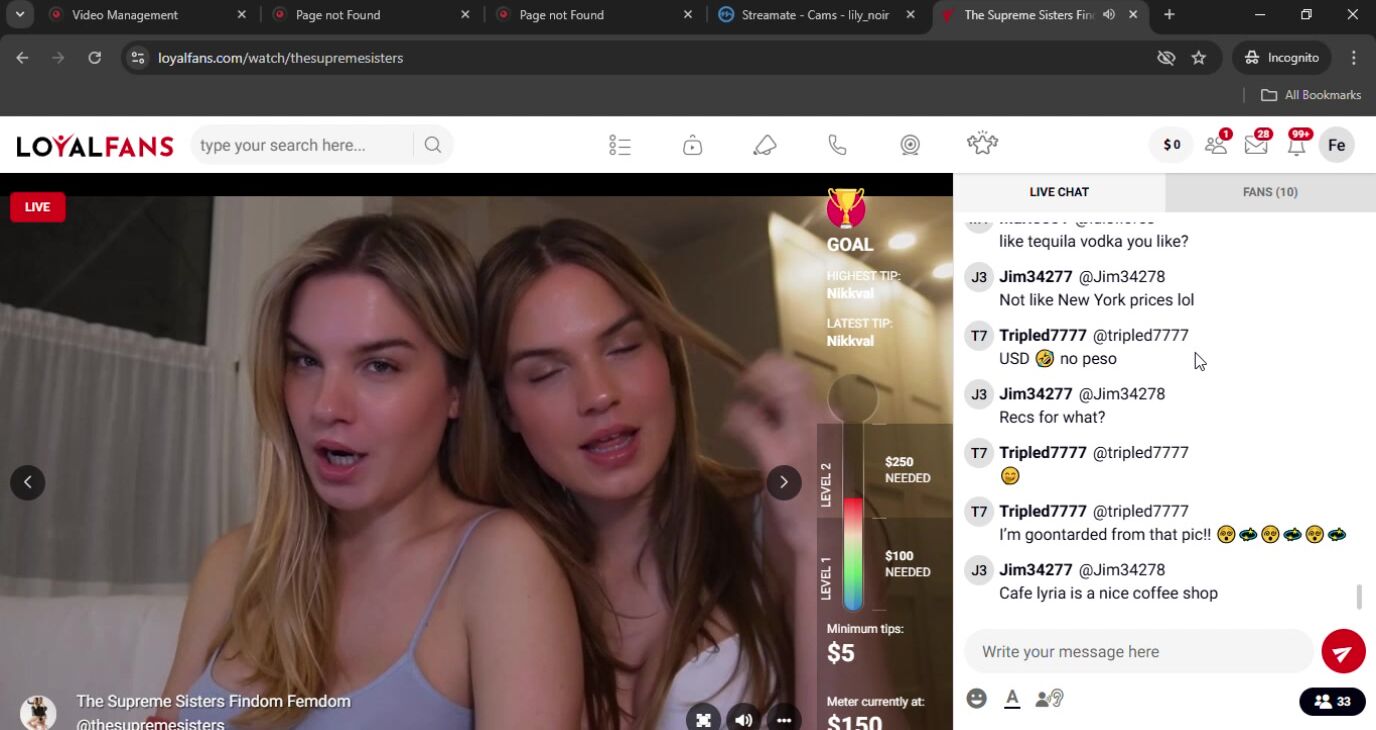Open Jim34277's profile from the Cafe lyria message
The width and height of the screenshot is (1376, 730).
coord(1036,570)
